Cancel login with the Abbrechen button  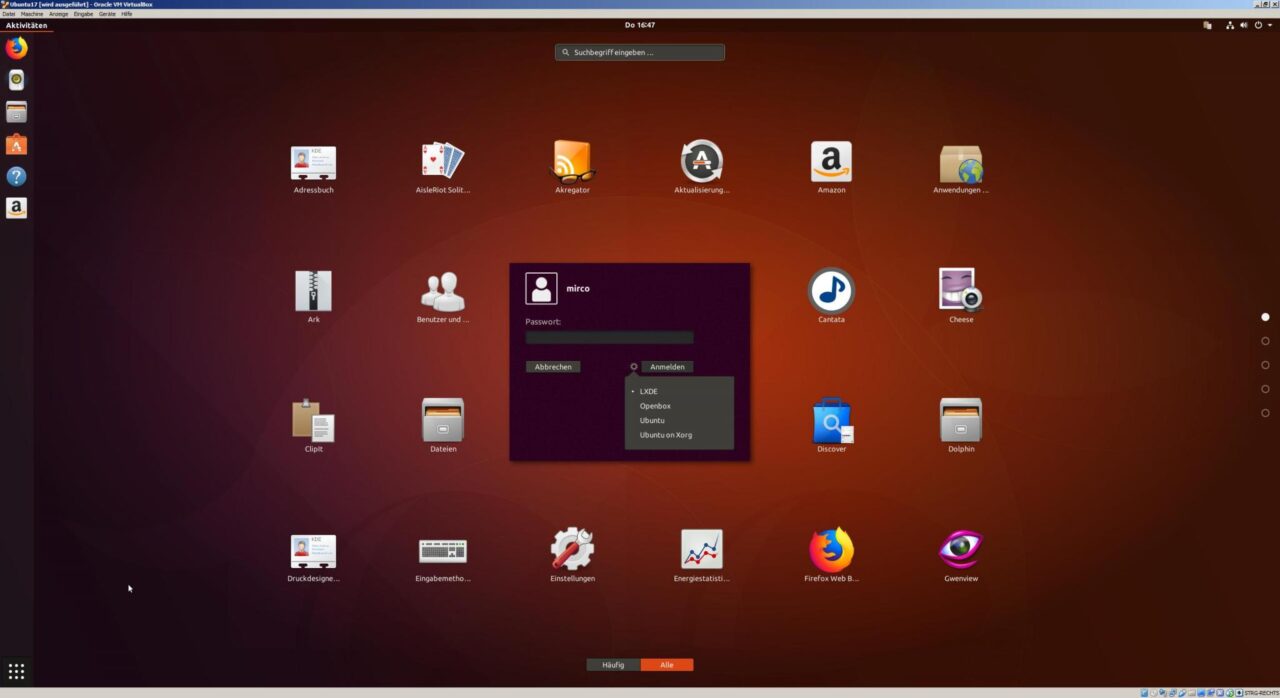point(552,366)
